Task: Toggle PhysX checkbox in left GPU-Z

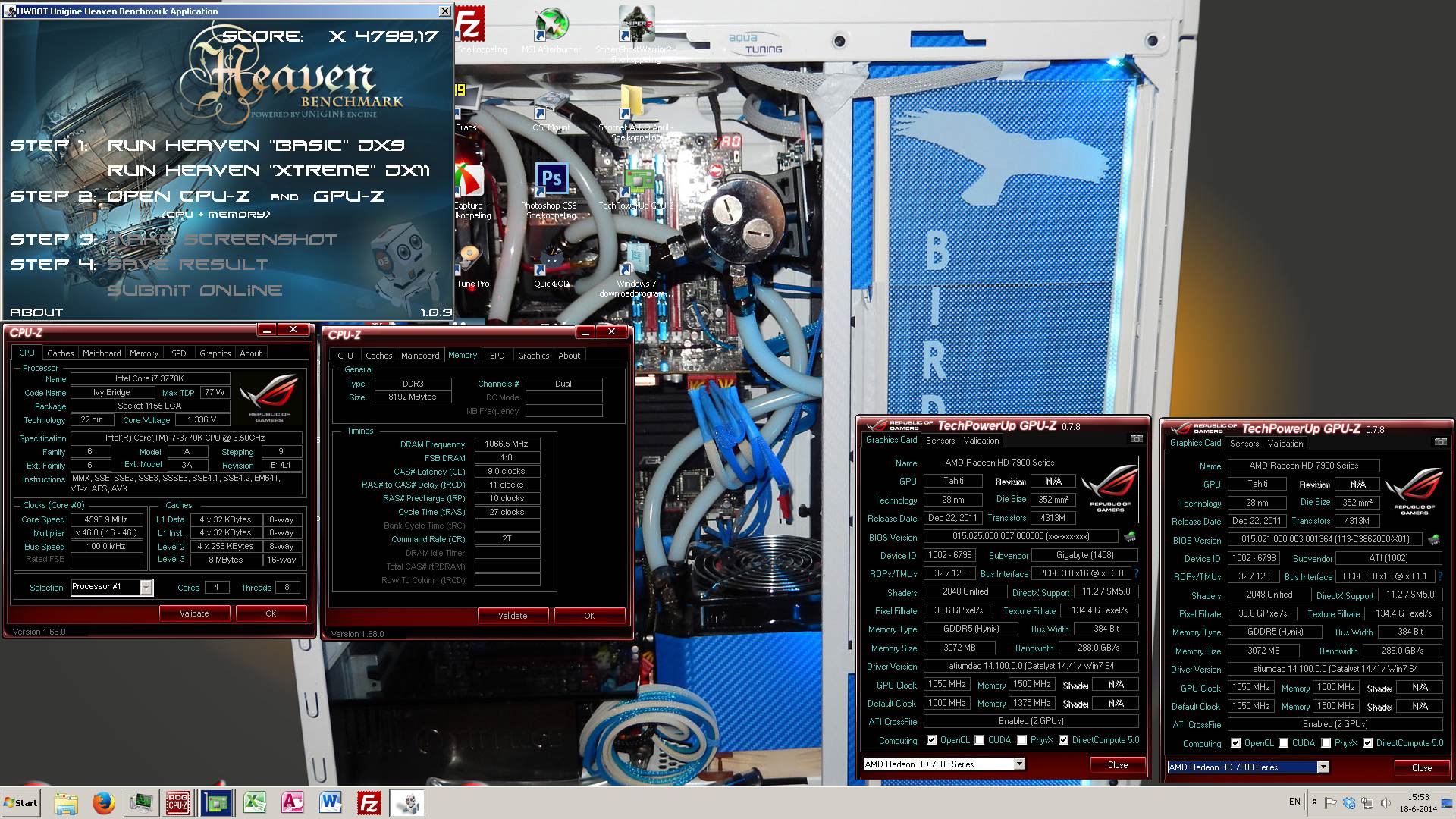Action: click(x=1022, y=740)
